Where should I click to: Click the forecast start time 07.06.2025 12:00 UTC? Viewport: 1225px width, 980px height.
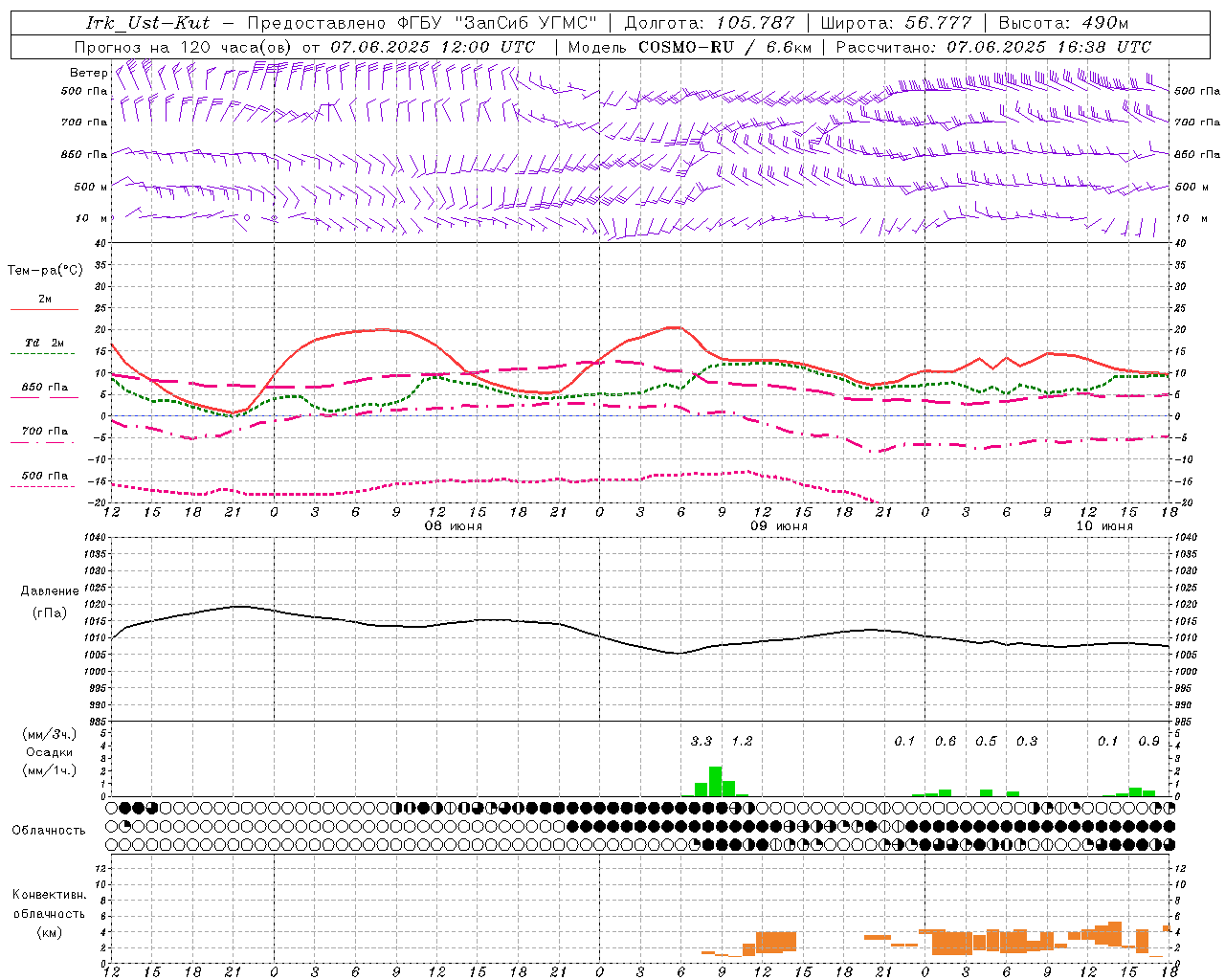click(x=433, y=47)
